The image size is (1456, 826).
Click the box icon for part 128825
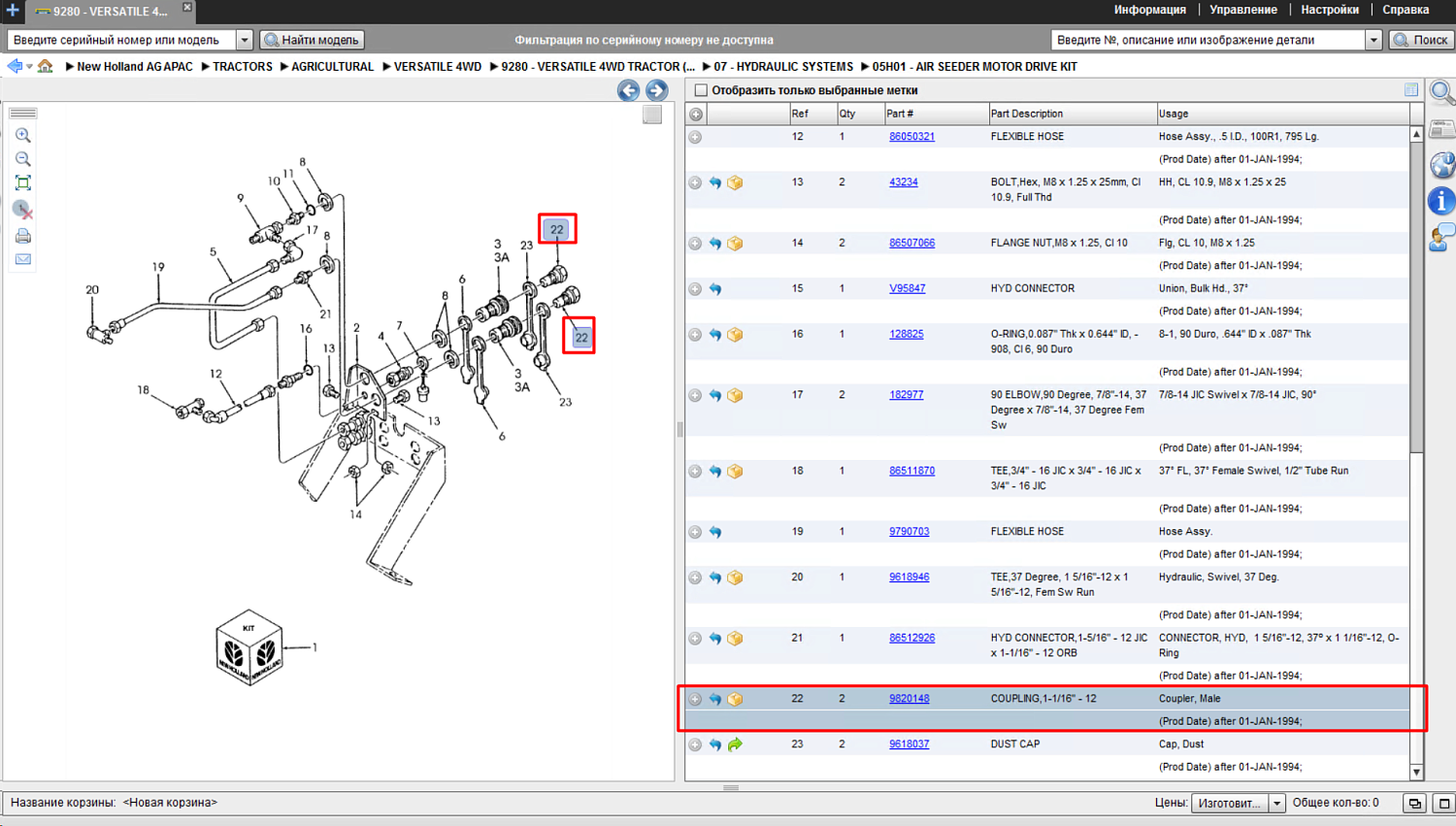(735, 335)
